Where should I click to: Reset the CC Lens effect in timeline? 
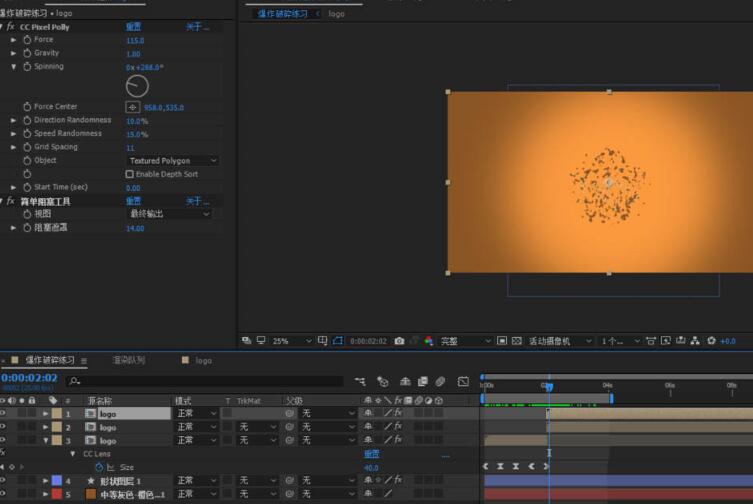click(372, 454)
